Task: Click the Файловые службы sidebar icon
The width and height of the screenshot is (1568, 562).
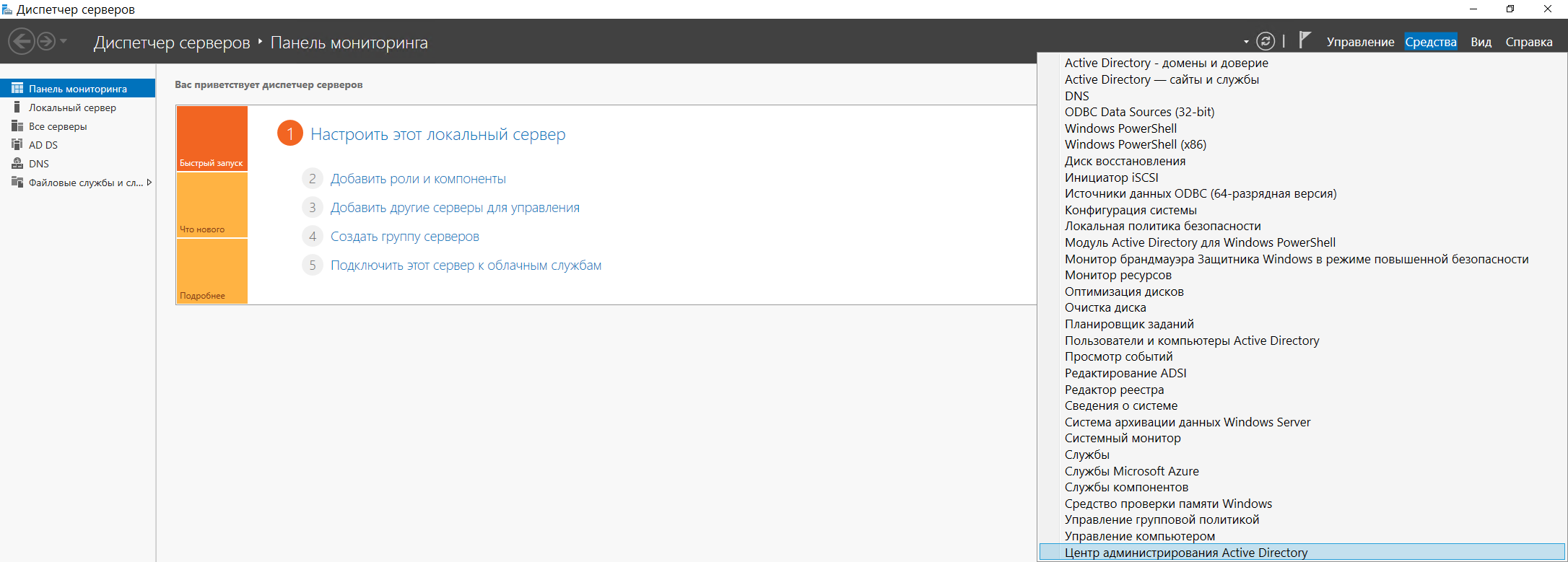Action: (17, 182)
